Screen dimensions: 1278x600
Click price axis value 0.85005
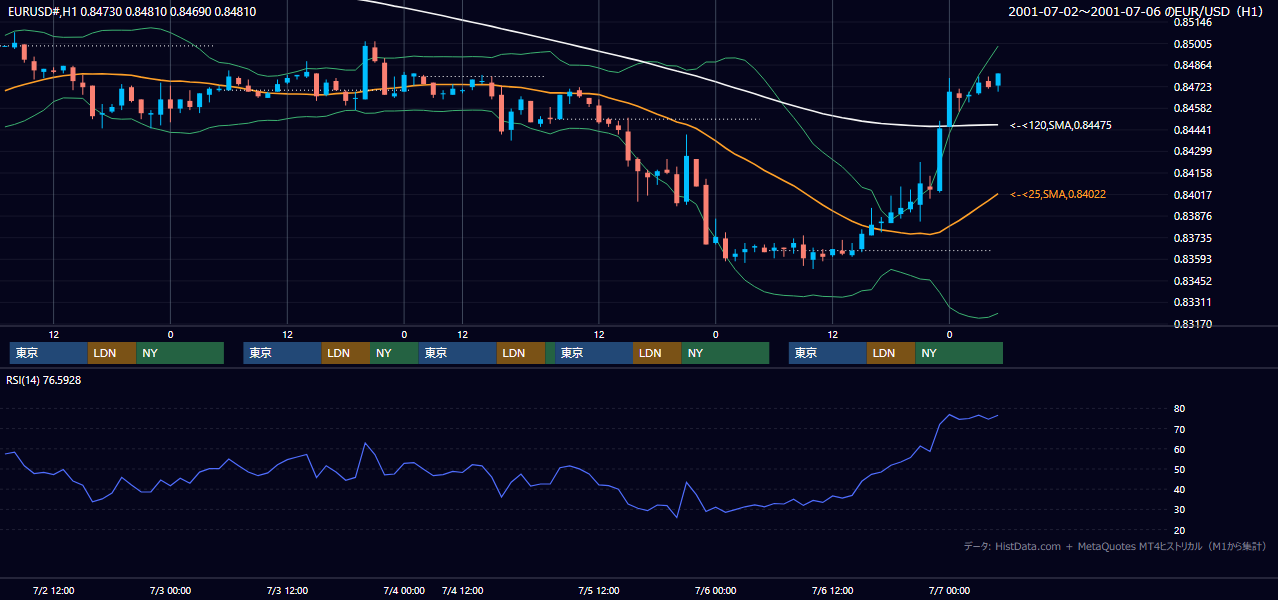point(1192,44)
